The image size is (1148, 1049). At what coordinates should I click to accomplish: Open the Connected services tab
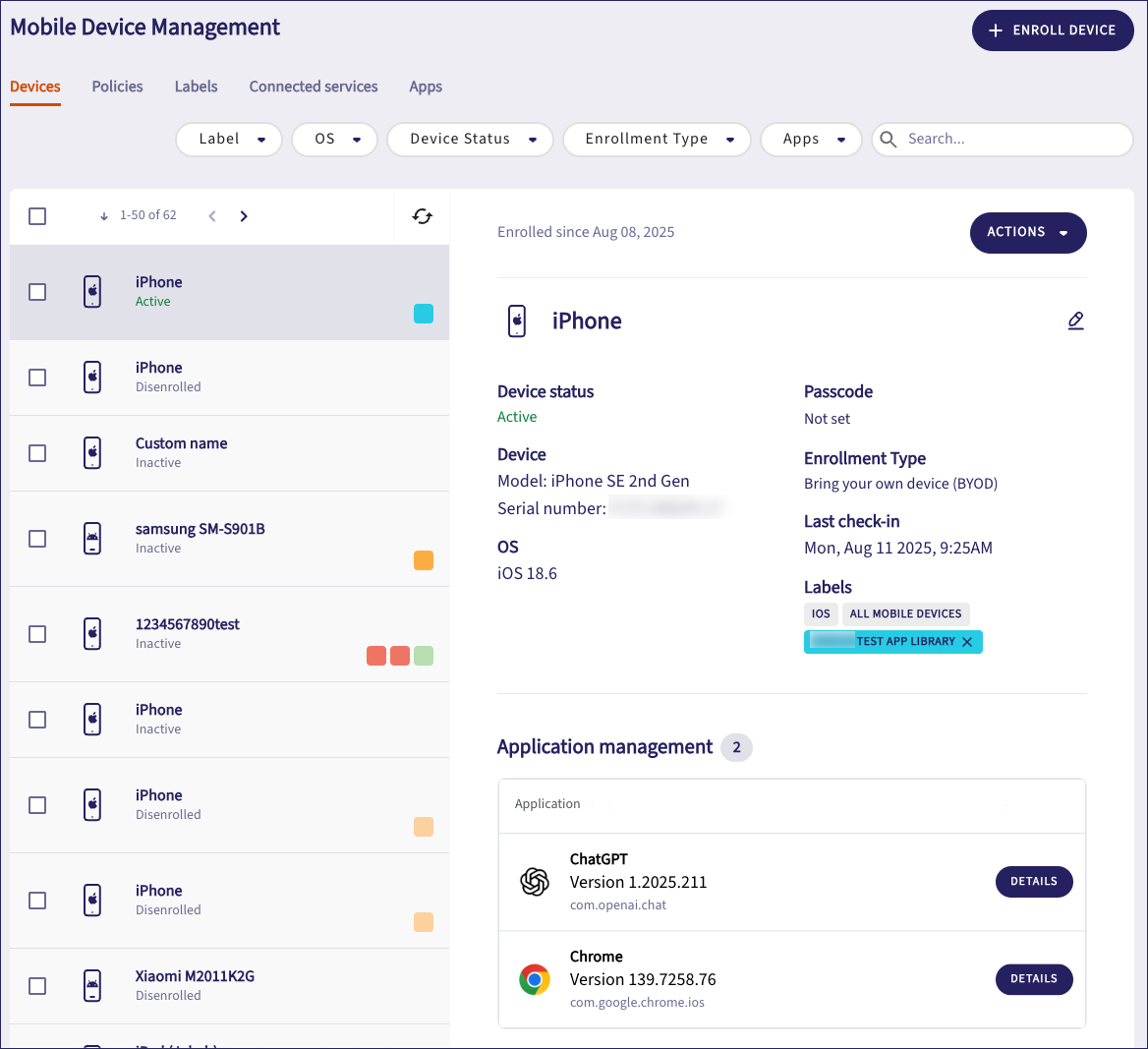point(314,87)
